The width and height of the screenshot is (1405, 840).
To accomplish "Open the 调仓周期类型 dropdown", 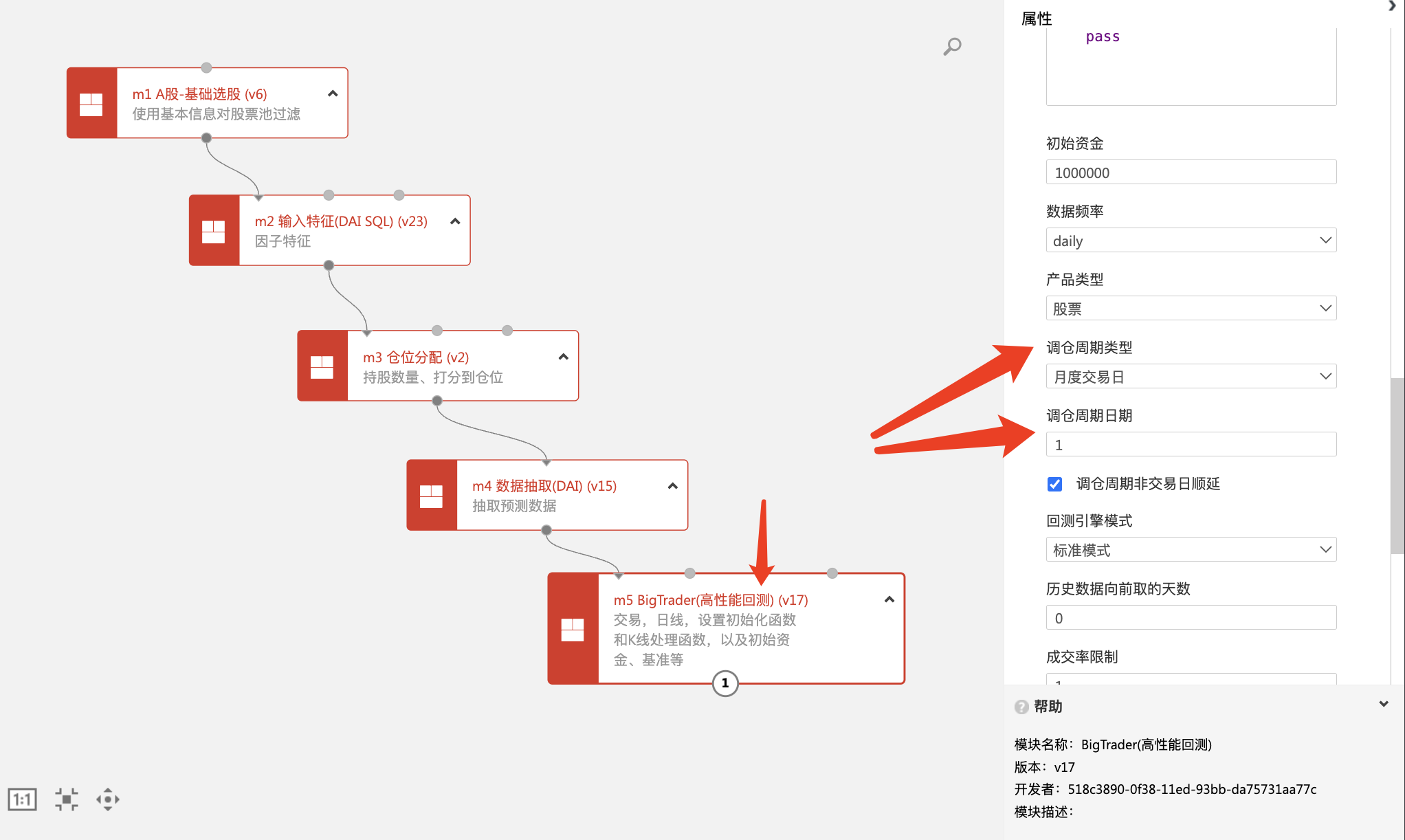I will coord(1191,377).
